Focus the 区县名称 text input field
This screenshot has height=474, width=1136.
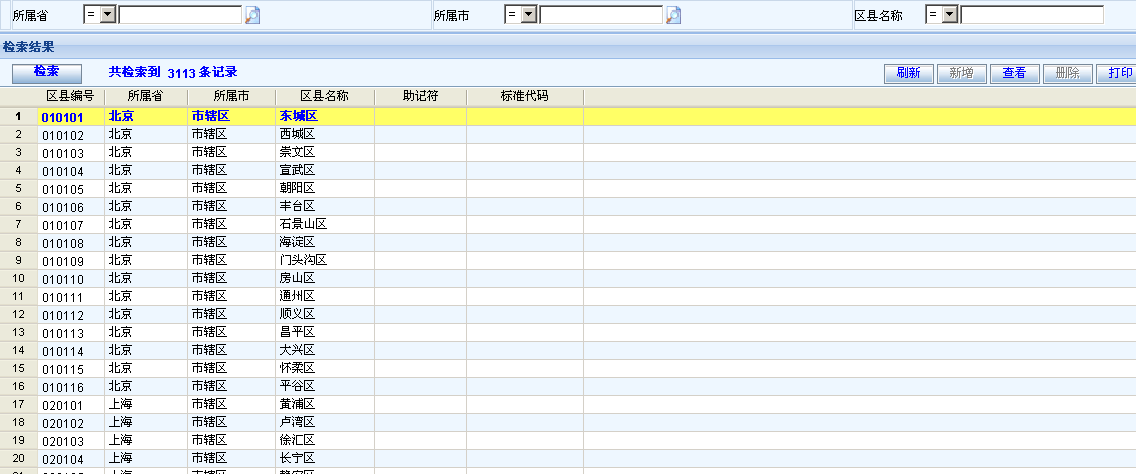pos(1031,15)
